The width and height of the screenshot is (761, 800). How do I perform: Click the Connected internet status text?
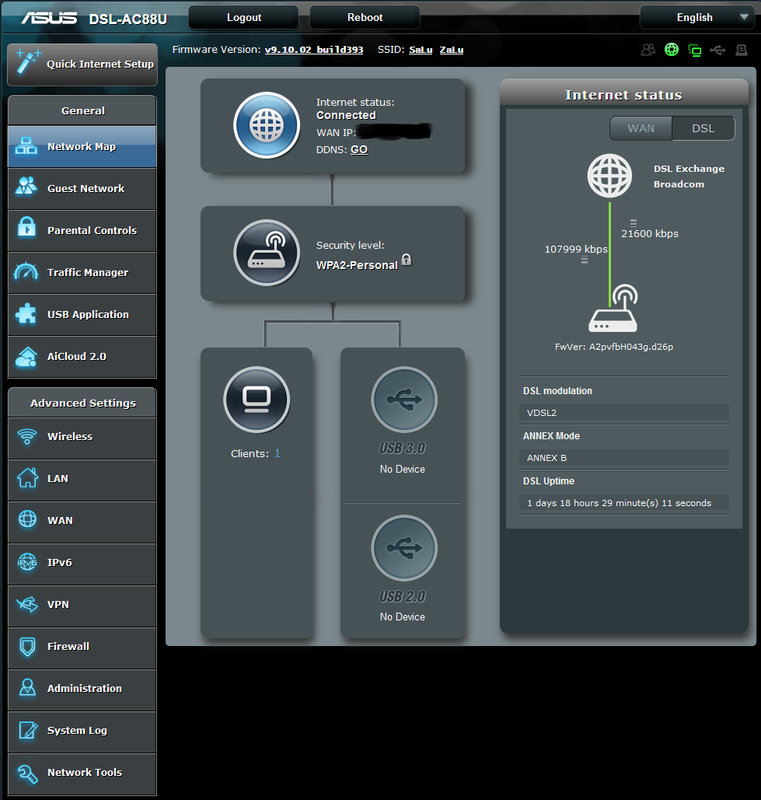(346, 115)
